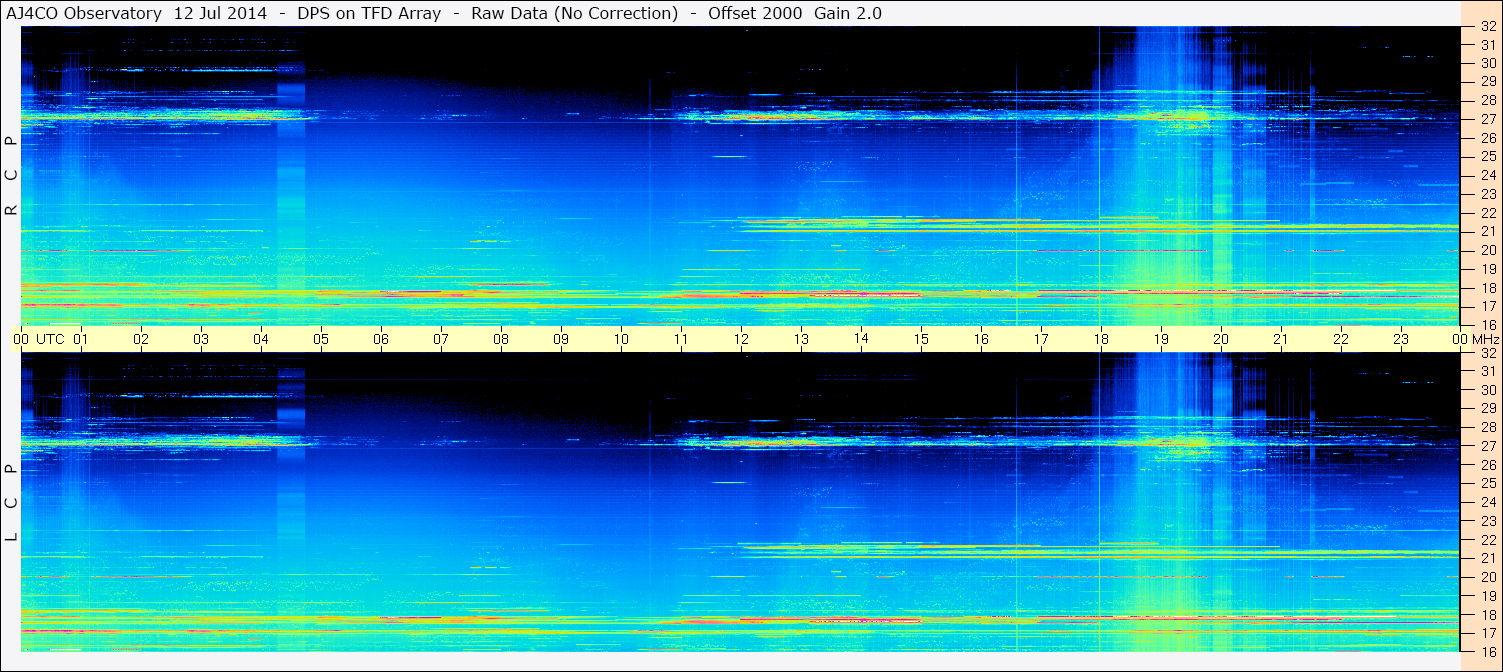
Task: Select the 08 hour marker on time axis
Action: [x=501, y=339]
